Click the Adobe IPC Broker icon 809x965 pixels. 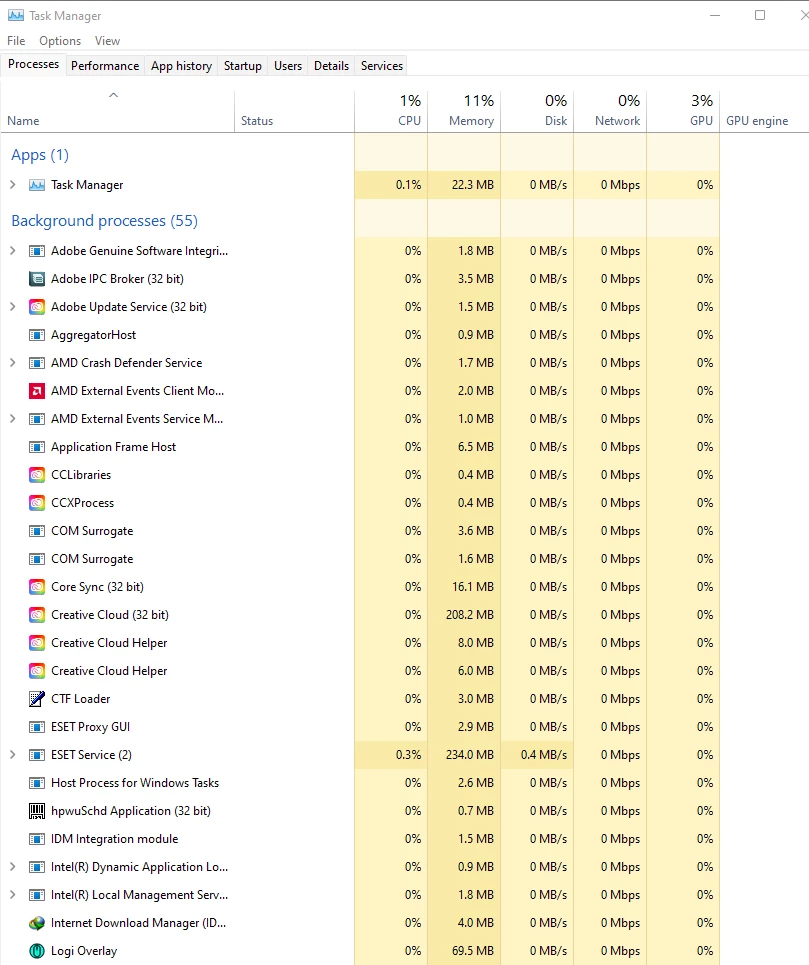point(37,279)
